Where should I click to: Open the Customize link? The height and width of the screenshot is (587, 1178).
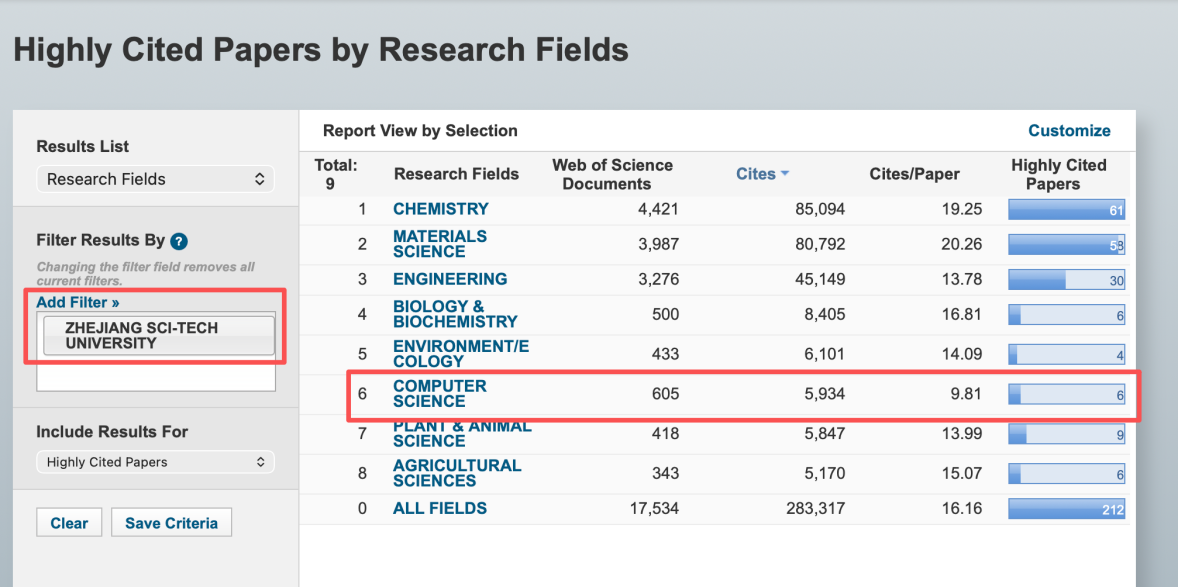(x=1069, y=130)
